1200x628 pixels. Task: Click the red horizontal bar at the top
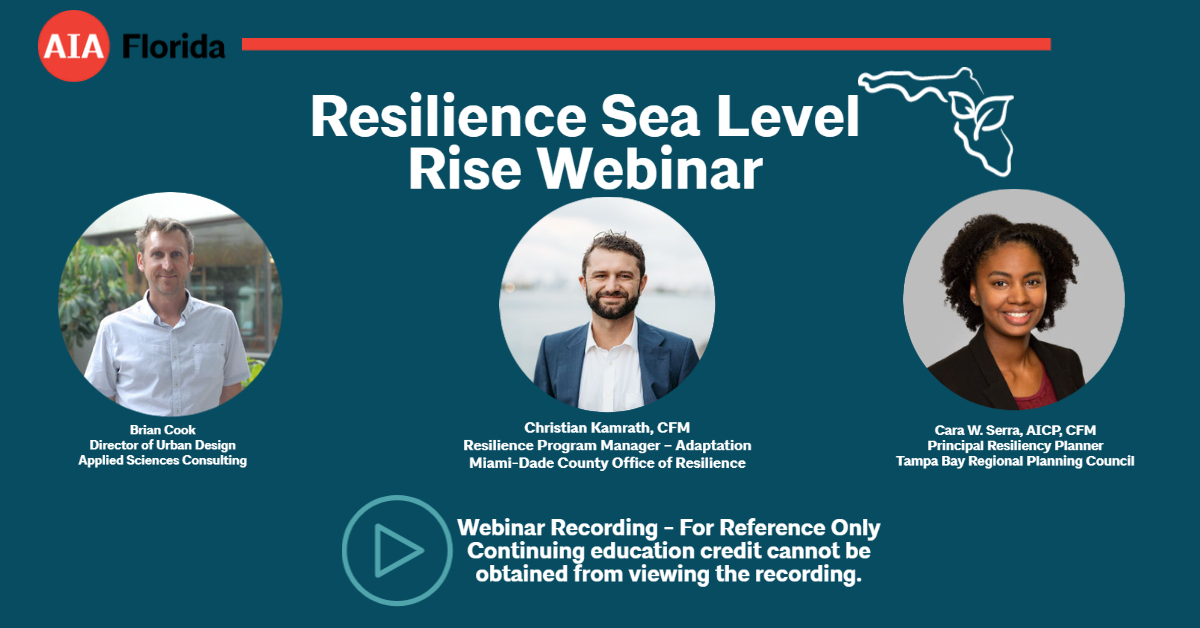(645, 41)
